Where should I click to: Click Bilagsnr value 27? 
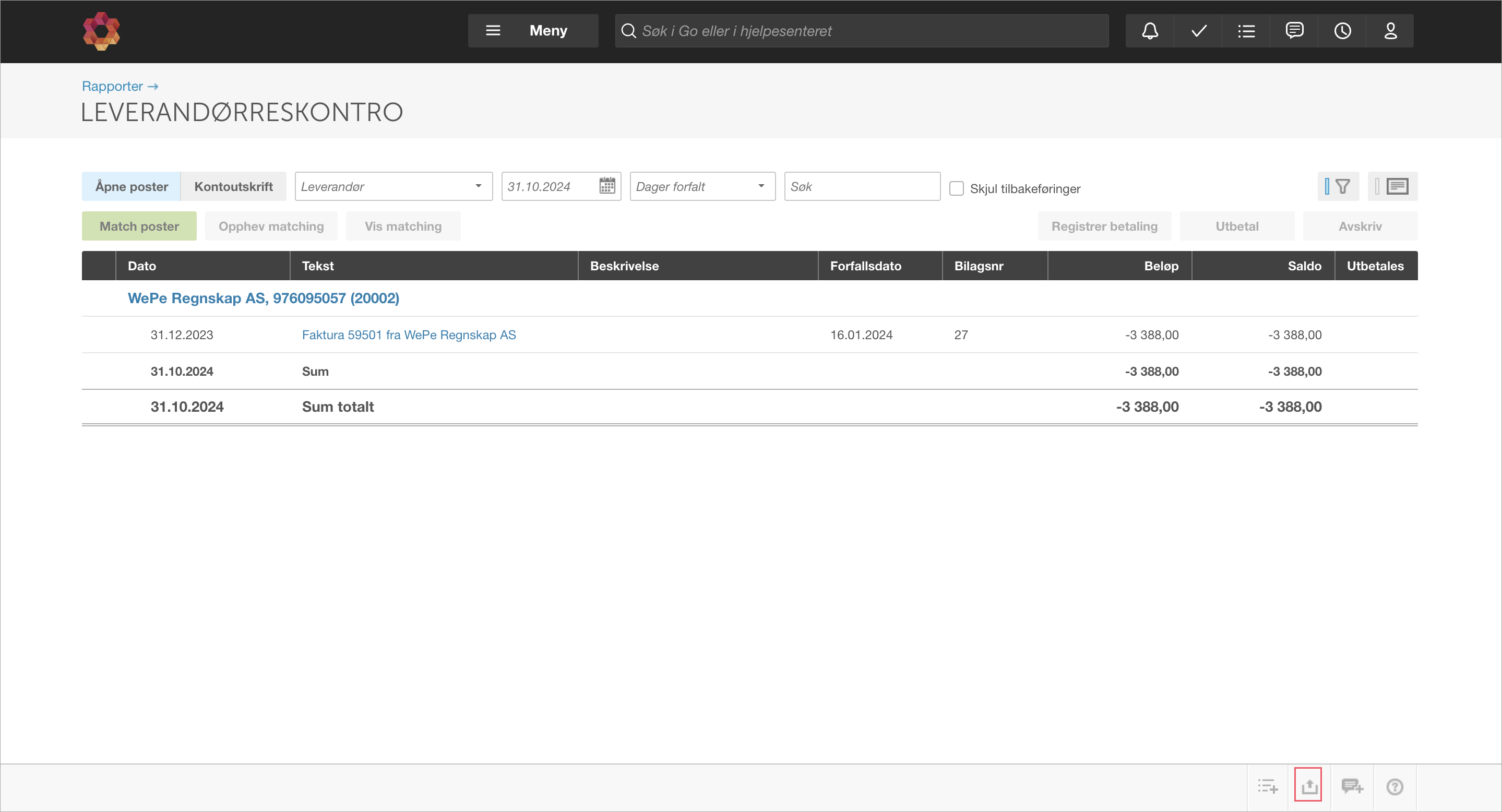(x=961, y=335)
